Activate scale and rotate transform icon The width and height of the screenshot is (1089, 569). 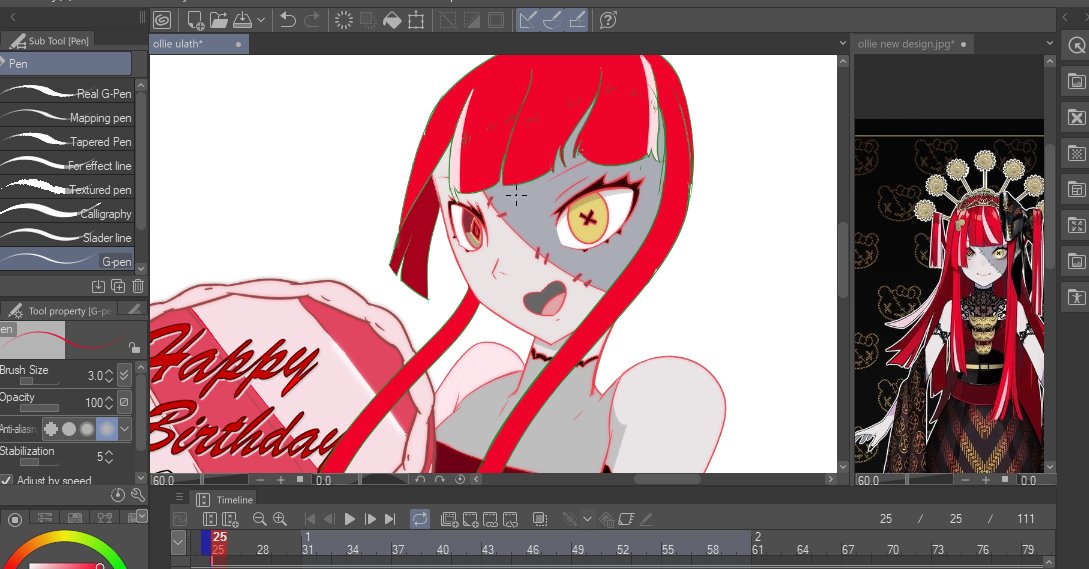click(416, 20)
